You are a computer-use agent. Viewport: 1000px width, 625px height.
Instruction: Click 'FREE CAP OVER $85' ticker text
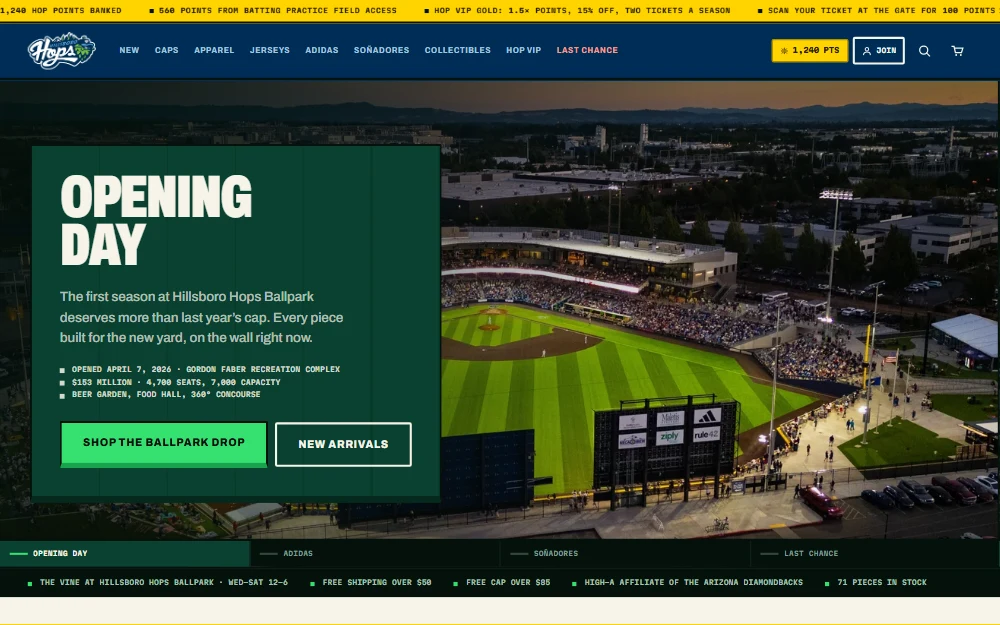tap(508, 582)
